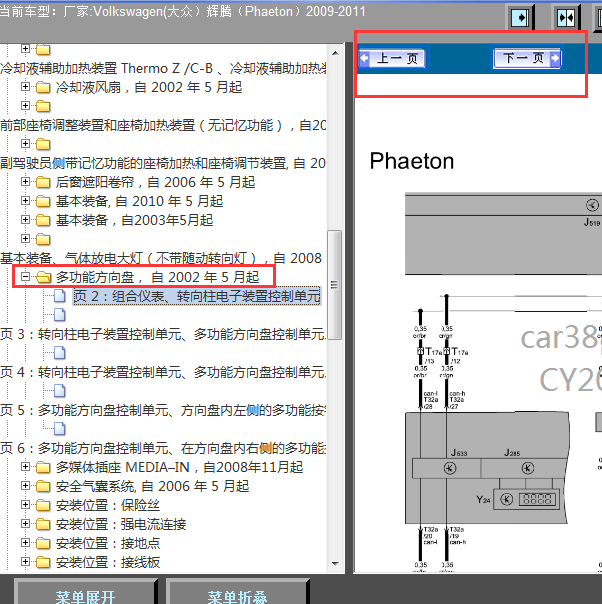Click the 菜单展开 button
The height and width of the screenshot is (604, 602).
pos(86,593)
